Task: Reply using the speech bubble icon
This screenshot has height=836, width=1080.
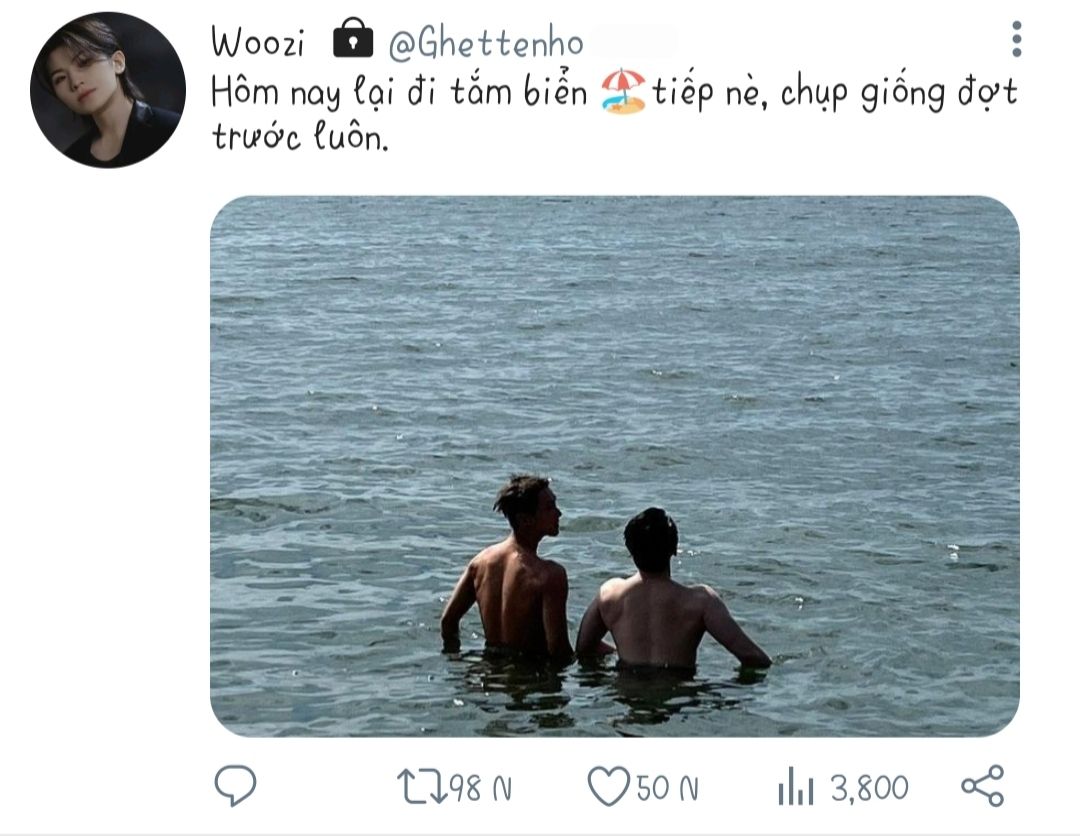Action: tap(236, 786)
